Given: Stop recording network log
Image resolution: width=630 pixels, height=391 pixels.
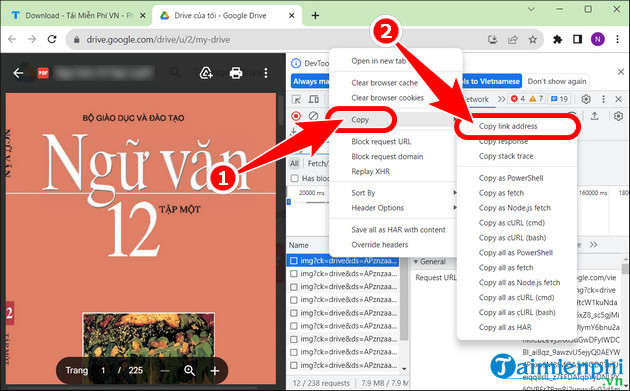Looking at the screenshot, I should point(296,116).
